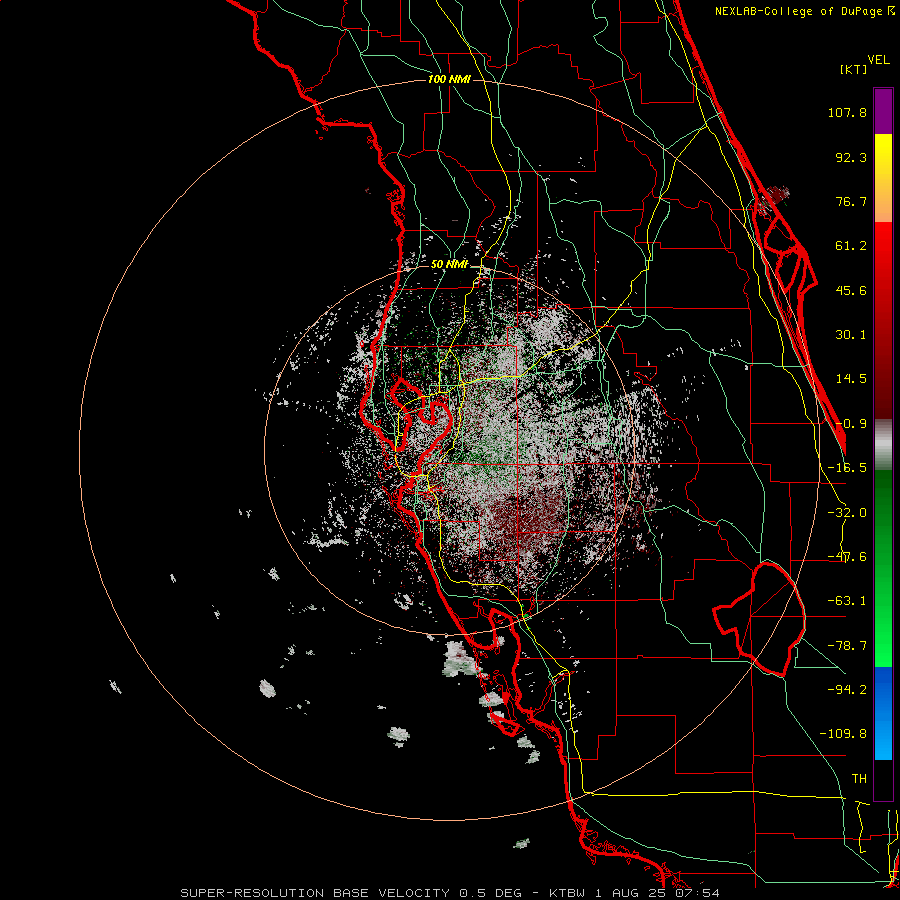
Task: Select the -16.5 legend value
Action: tap(847, 468)
